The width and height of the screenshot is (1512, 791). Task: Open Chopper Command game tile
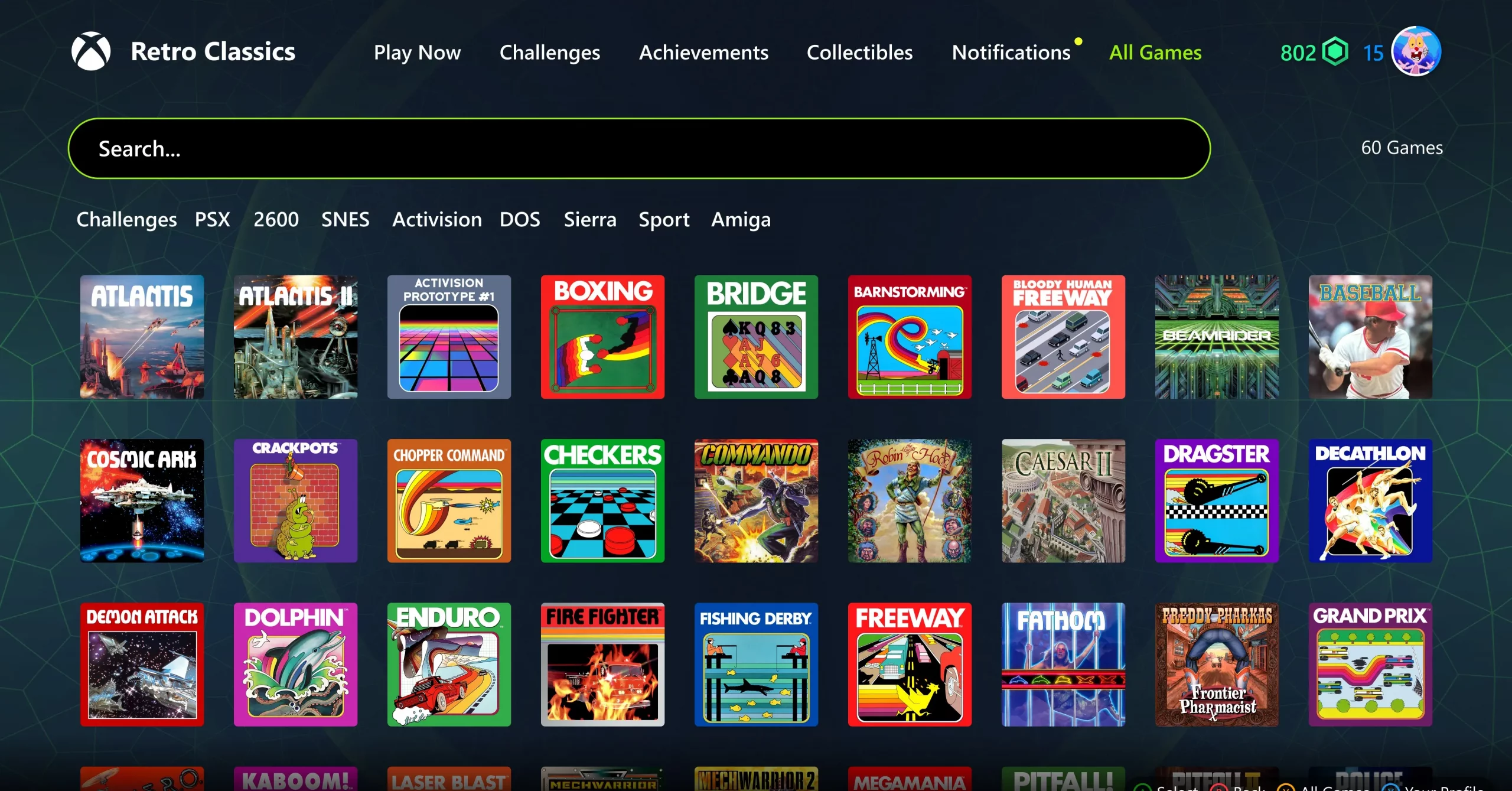449,500
